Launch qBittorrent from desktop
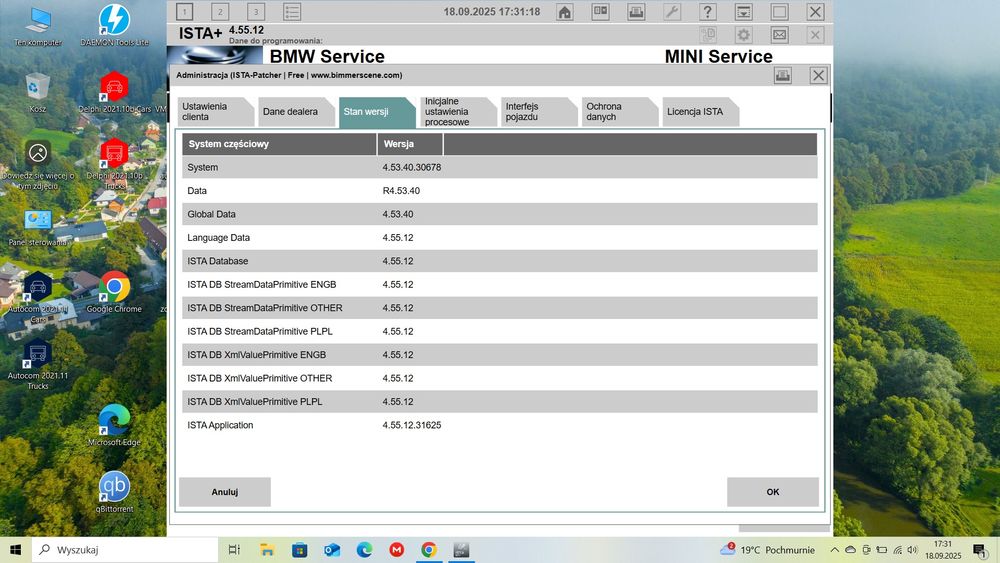This screenshot has width=1000, height=563. click(114, 492)
